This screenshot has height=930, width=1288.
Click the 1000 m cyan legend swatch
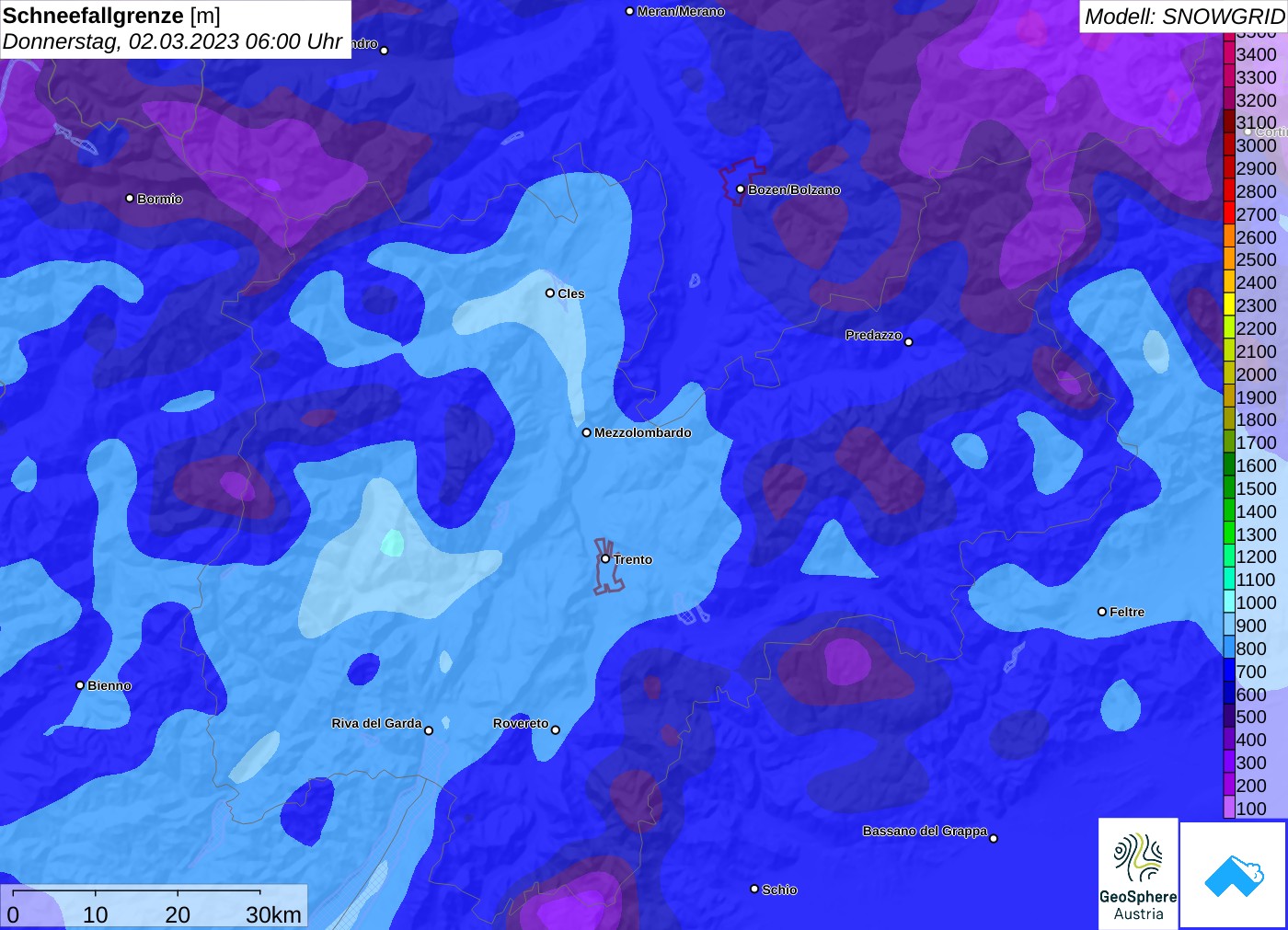[1229, 603]
